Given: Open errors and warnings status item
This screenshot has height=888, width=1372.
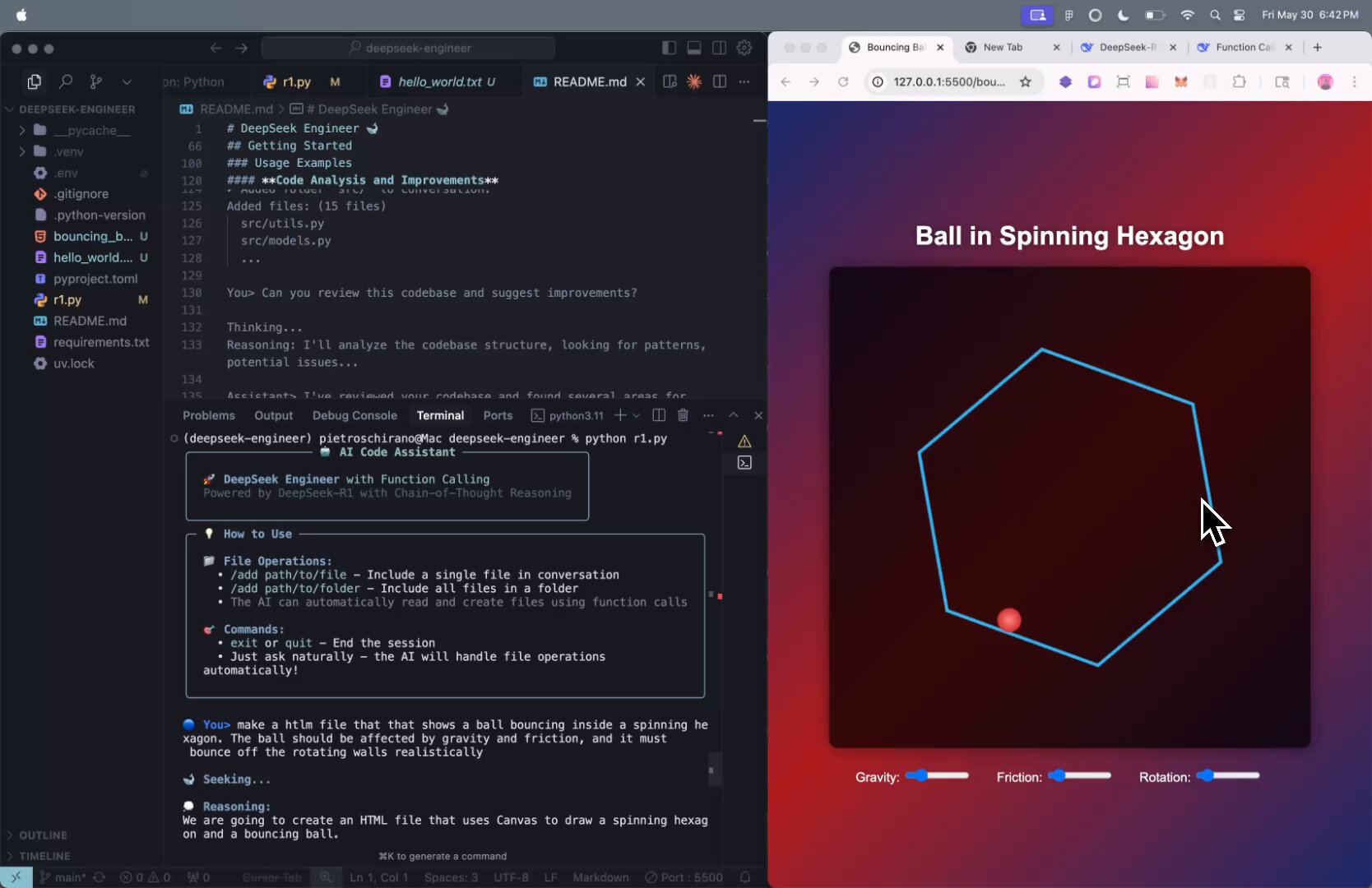Looking at the screenshot, I should tap(145, 877).
